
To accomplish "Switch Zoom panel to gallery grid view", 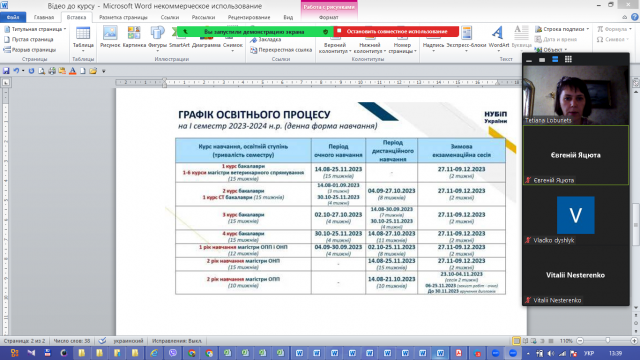I will [x=568, y=60].
